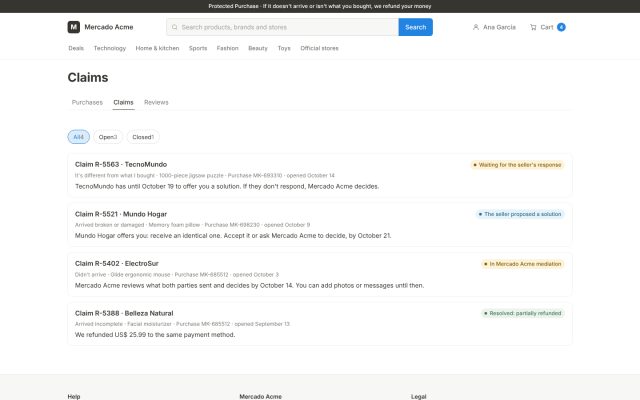The image size is (640, 400).
Task: Open the Sports category
Action: coord(198,48)
